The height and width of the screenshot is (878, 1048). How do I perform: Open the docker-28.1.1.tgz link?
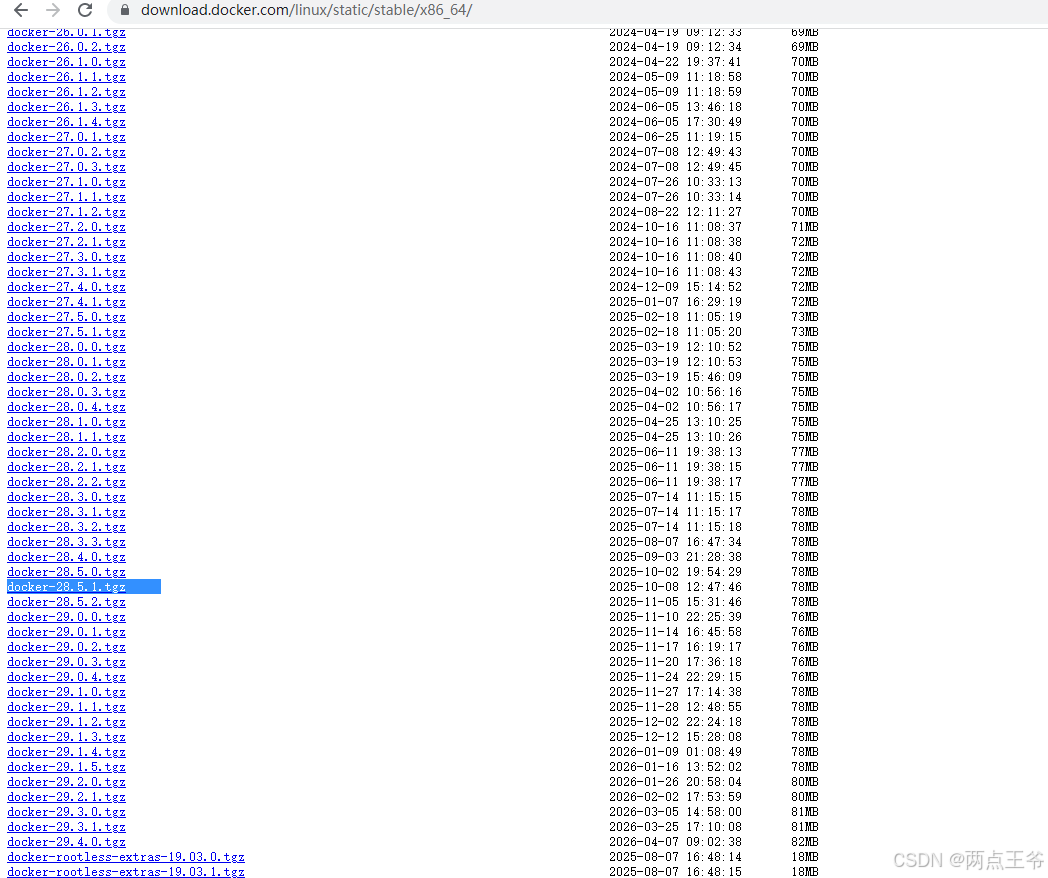66,437
